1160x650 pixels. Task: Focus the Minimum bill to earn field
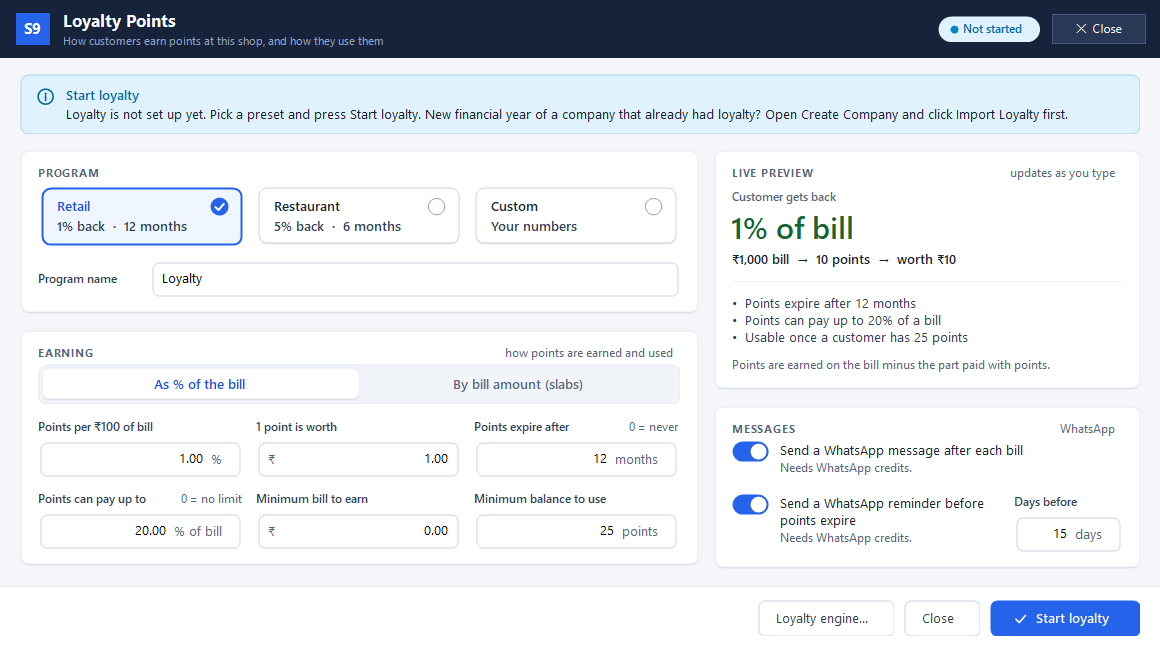(358, 532)
